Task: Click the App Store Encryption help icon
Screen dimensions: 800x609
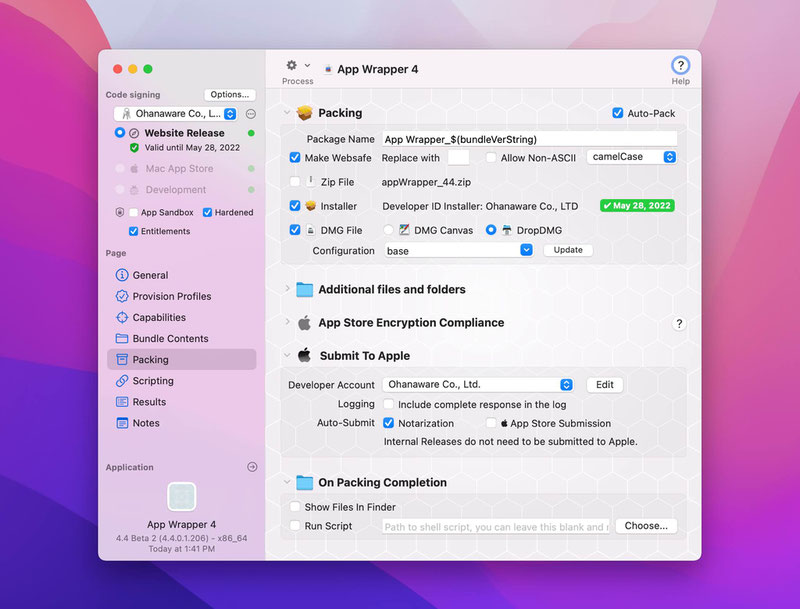Action: pyautogui.click(x=679, y=323)
